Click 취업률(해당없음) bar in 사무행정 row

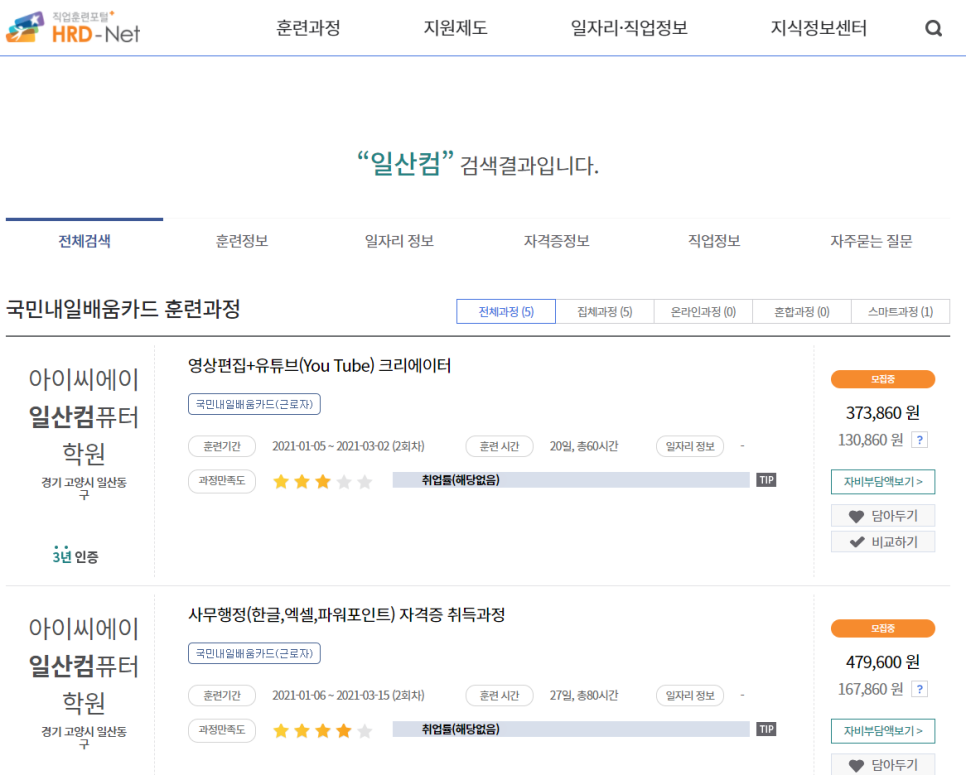571,729
